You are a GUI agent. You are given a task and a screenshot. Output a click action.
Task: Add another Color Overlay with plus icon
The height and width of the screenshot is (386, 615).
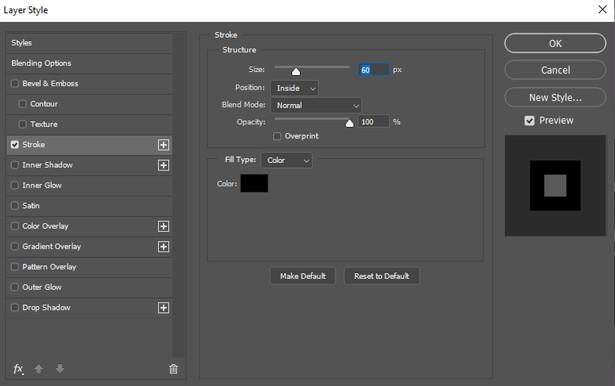164,226
